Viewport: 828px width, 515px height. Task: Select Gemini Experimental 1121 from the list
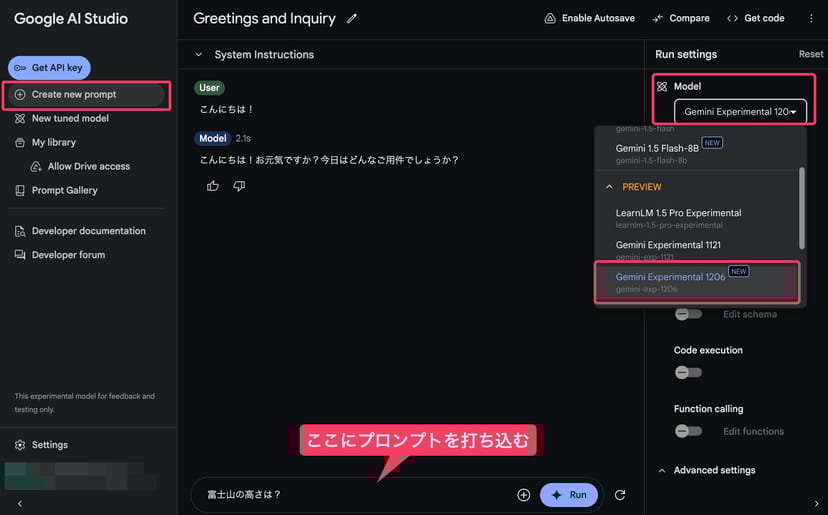[668, 250]
